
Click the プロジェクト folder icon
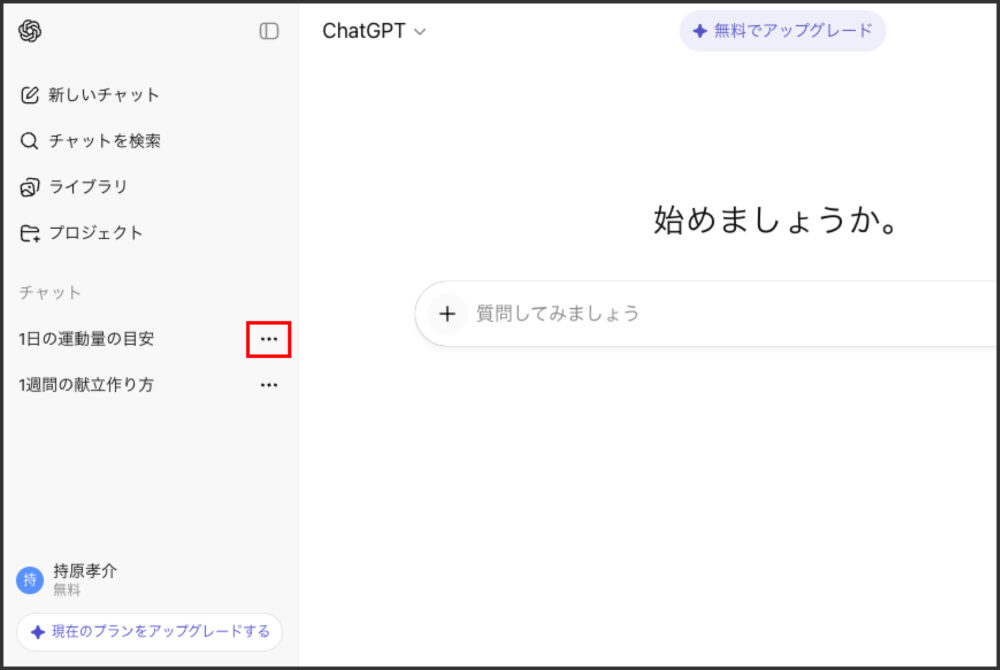pos(29,233)
